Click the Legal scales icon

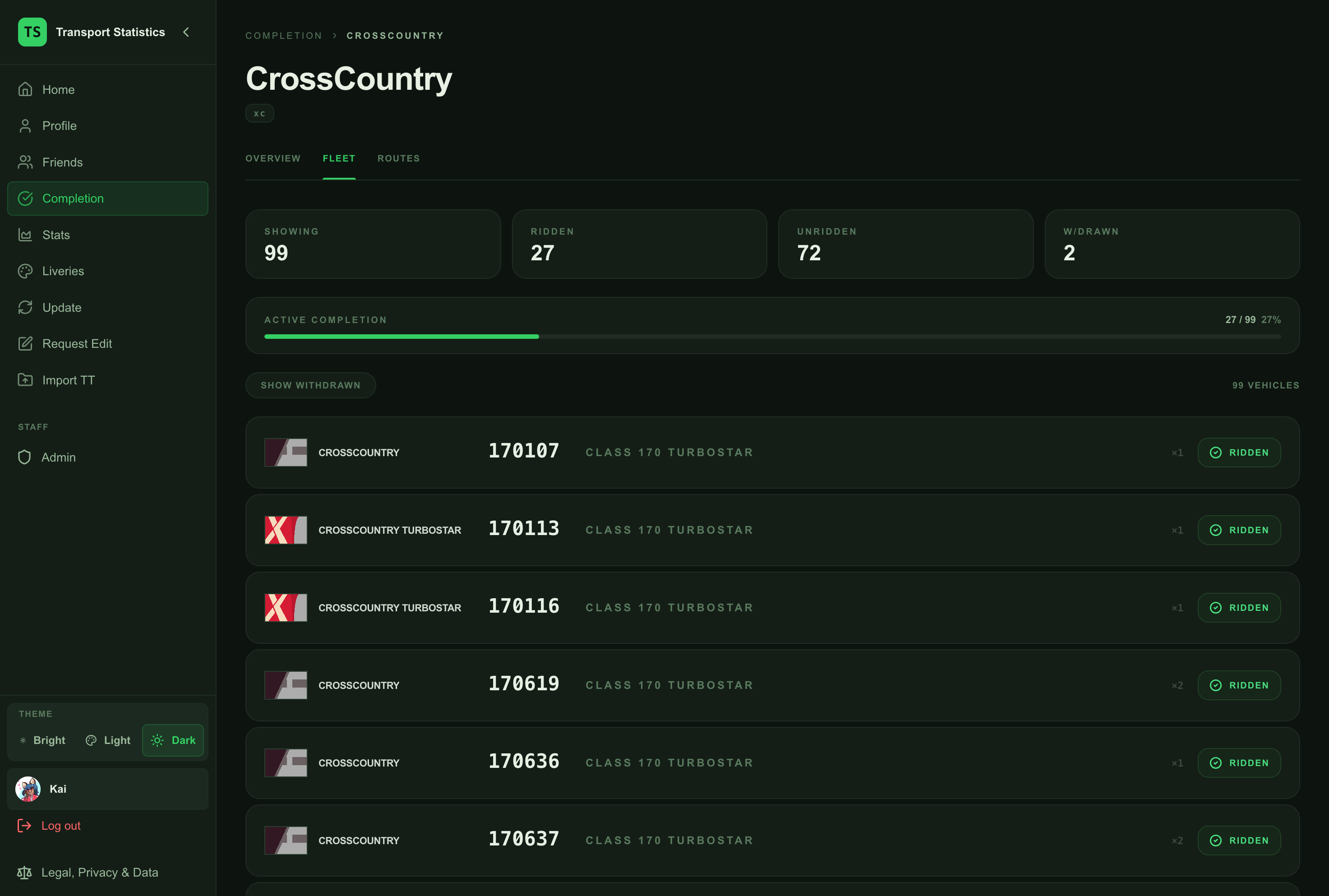click(24, 872)
